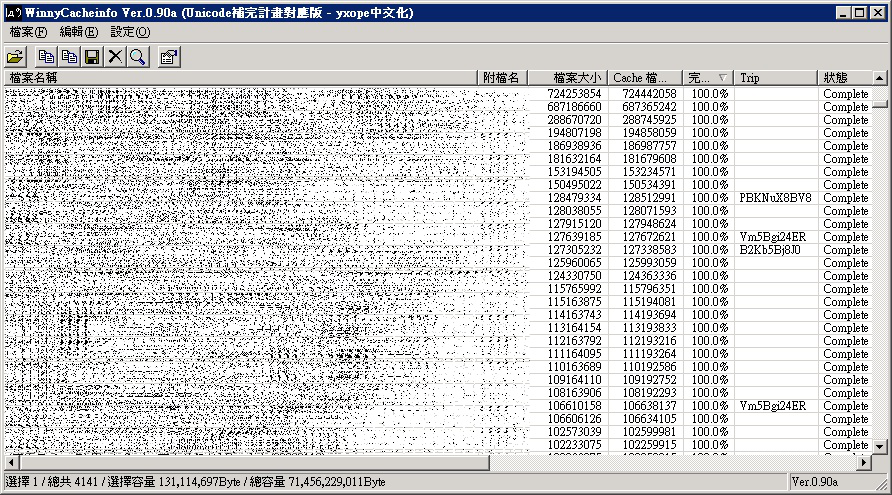Click the vertical scrollbar thumb
Image resolution: width=892 pixels, height=495 pixels.
(x=879, y=104)
